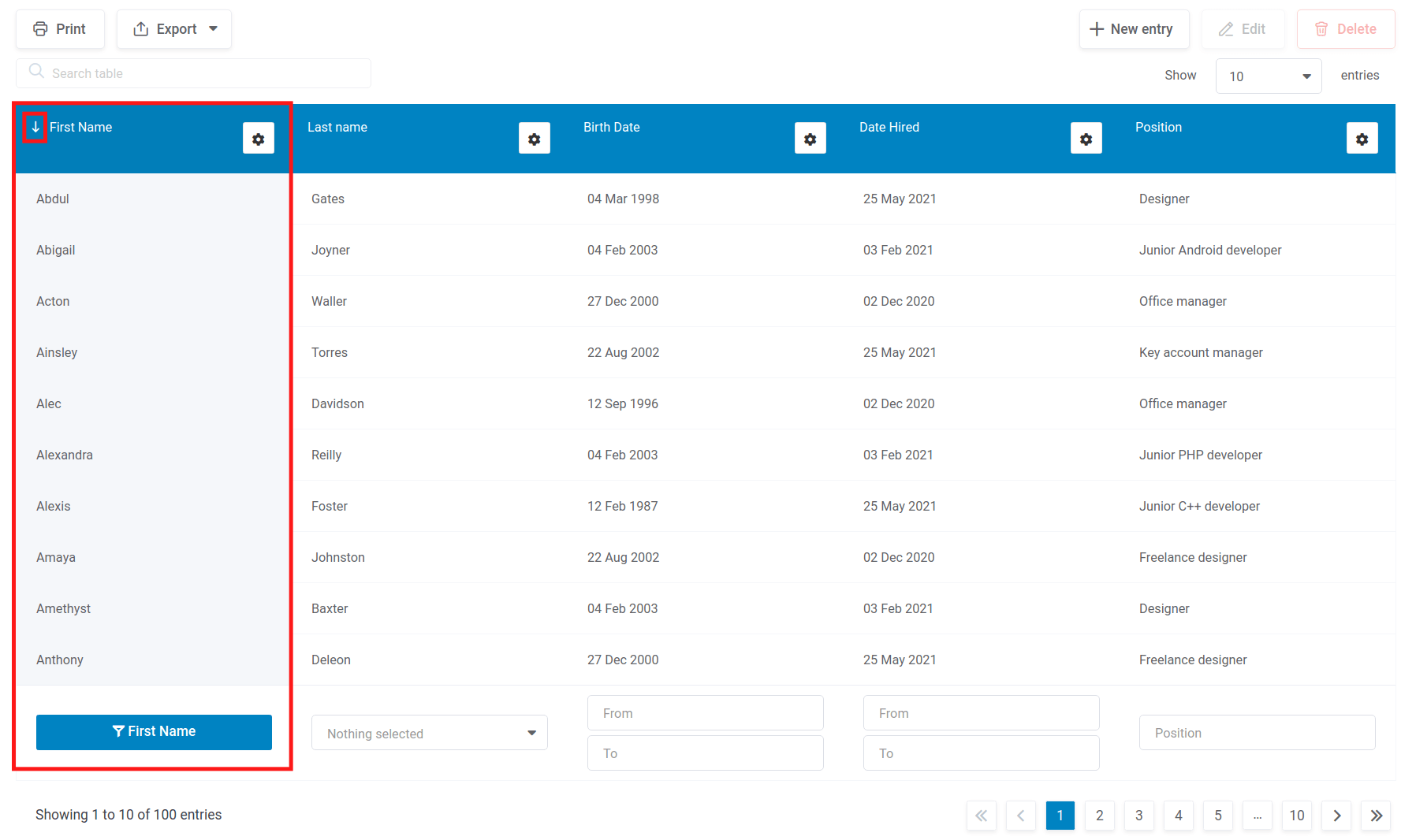The height and width of the screenshot is (840, 1416).
Task: Select the Edit button
Action: click(1243, 28)
